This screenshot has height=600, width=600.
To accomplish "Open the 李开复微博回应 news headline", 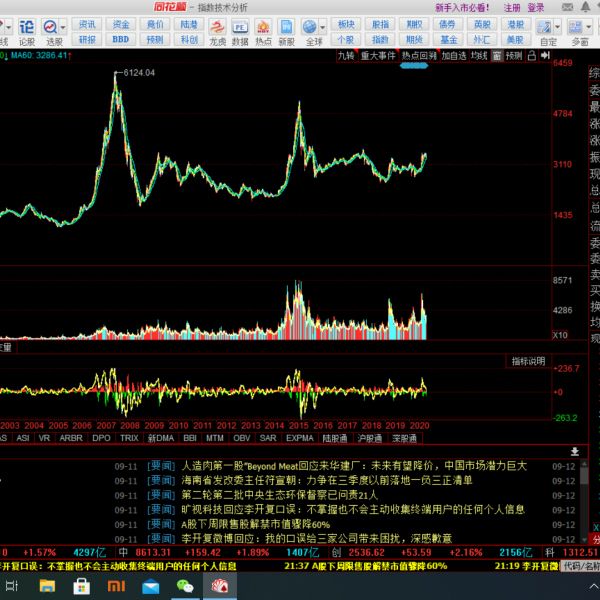I will 316,539.
